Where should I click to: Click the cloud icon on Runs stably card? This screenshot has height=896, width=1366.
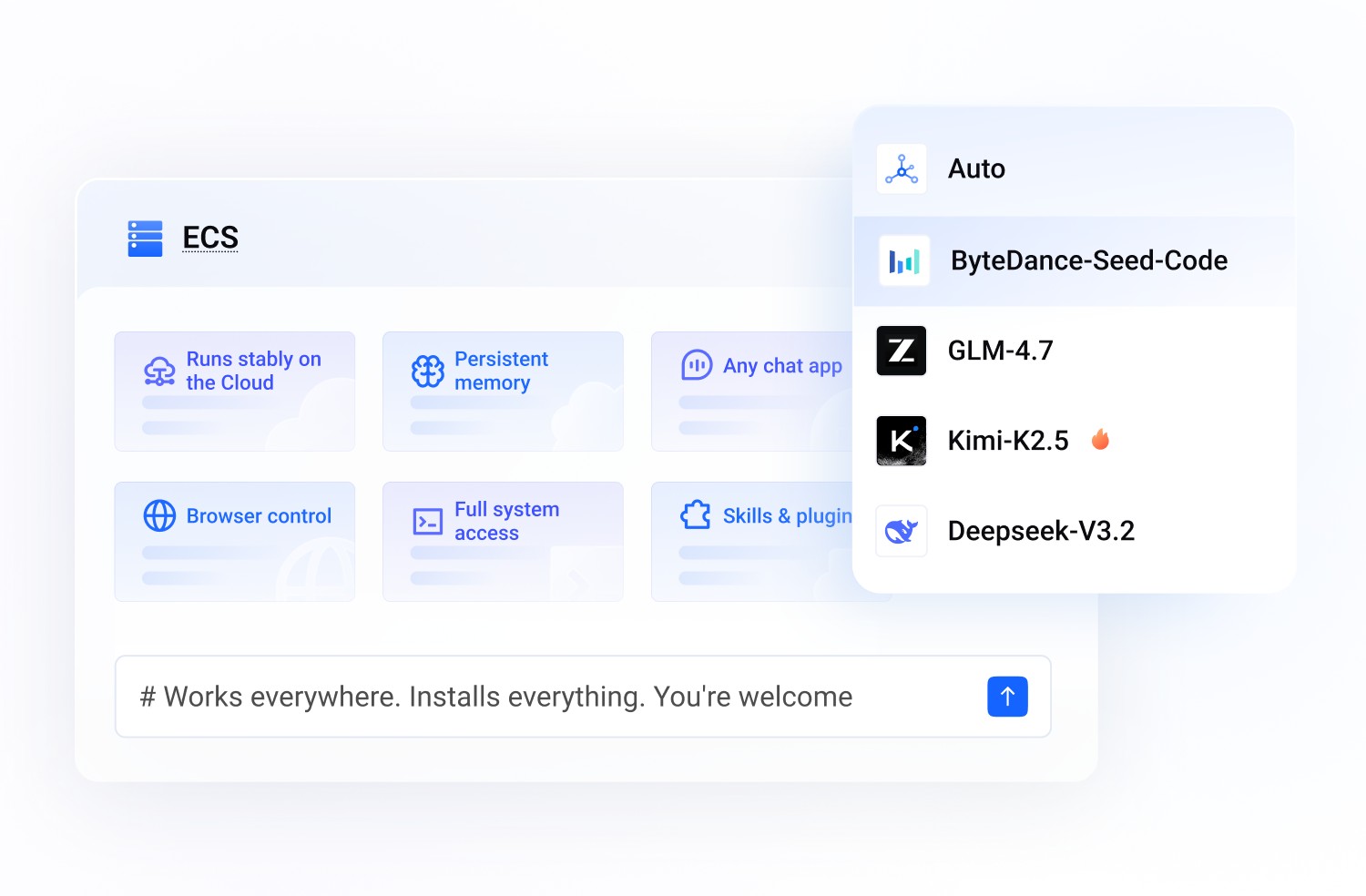(159, 372)
